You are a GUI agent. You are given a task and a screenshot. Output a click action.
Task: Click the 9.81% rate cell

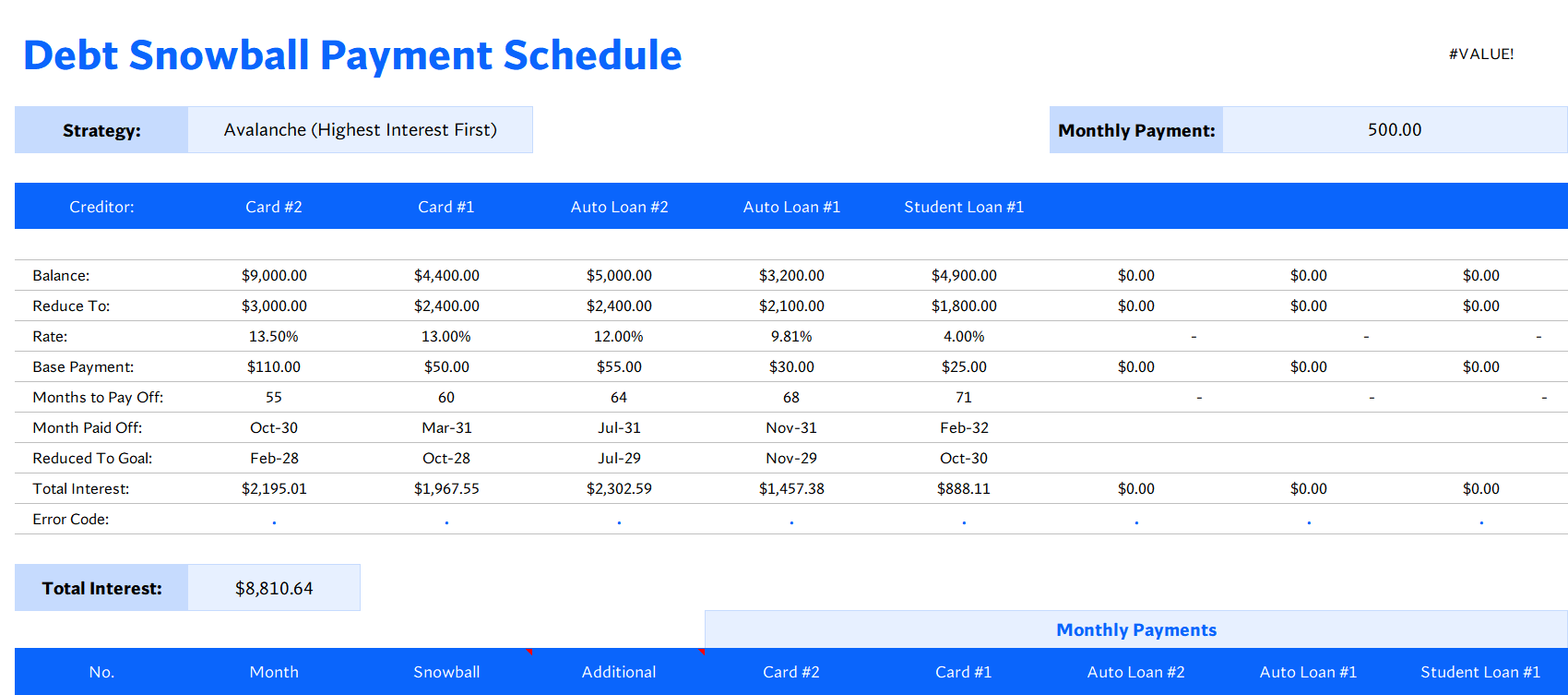pos(791,336)
